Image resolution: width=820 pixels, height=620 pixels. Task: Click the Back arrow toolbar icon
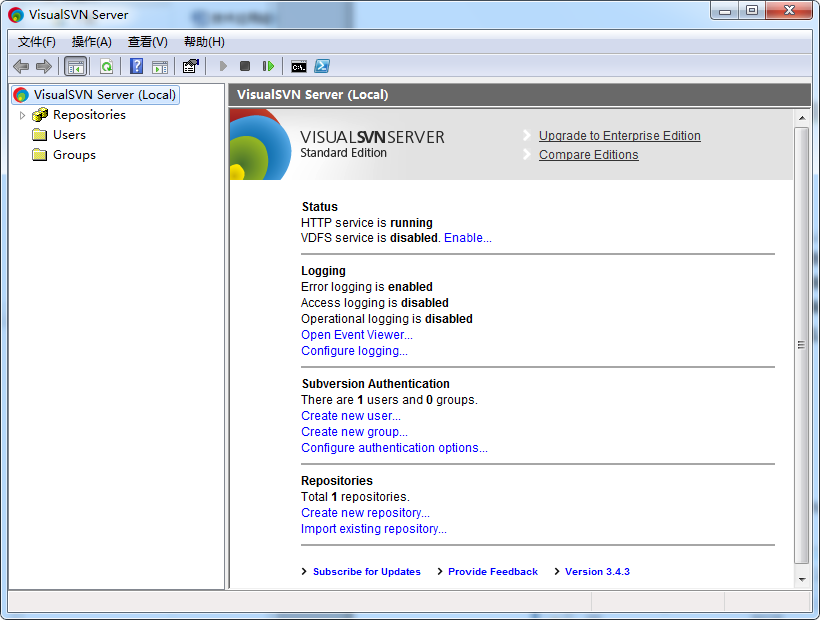tap(21, 66)
